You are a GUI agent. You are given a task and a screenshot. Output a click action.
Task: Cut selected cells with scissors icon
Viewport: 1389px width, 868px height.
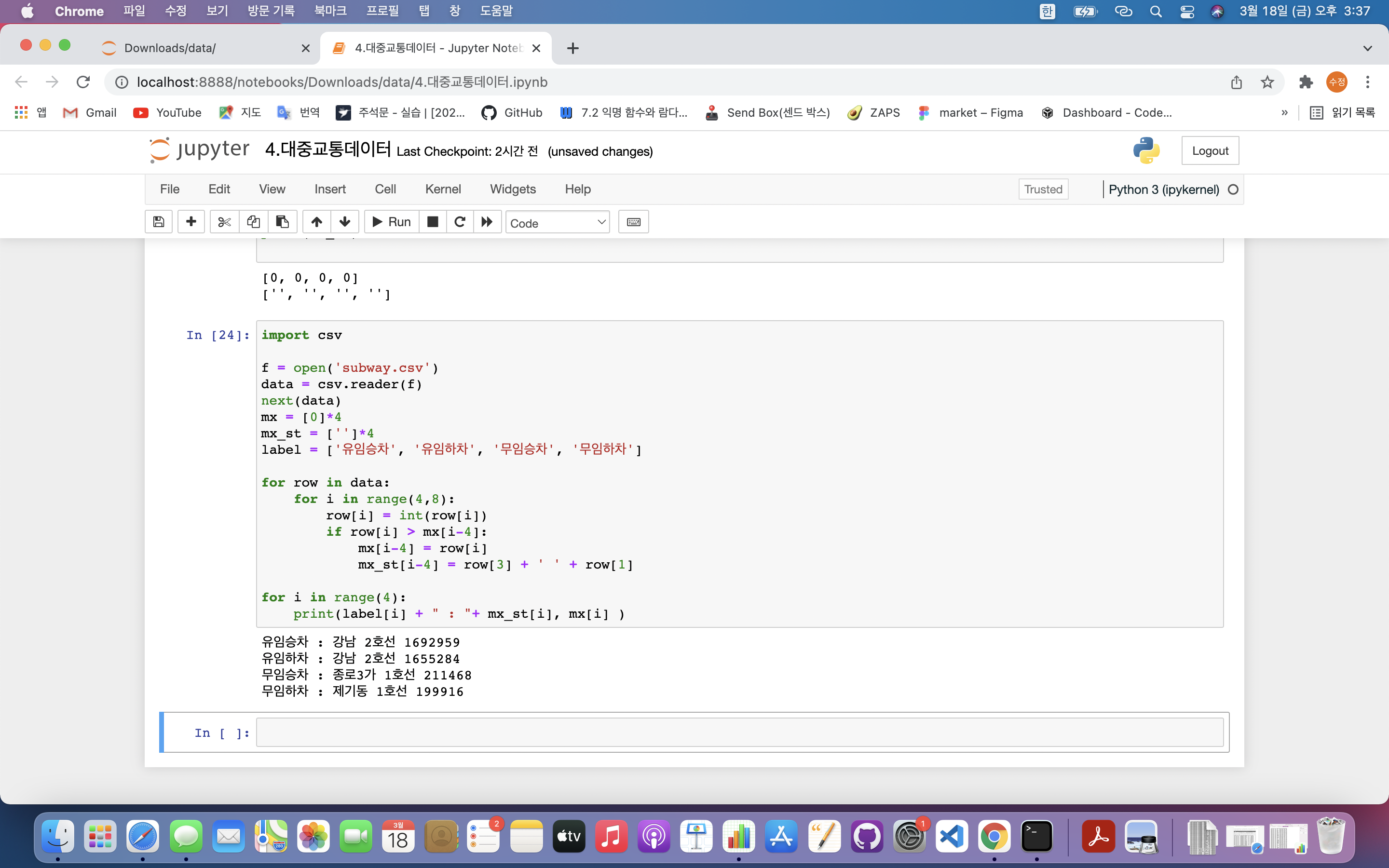[224, 222]
